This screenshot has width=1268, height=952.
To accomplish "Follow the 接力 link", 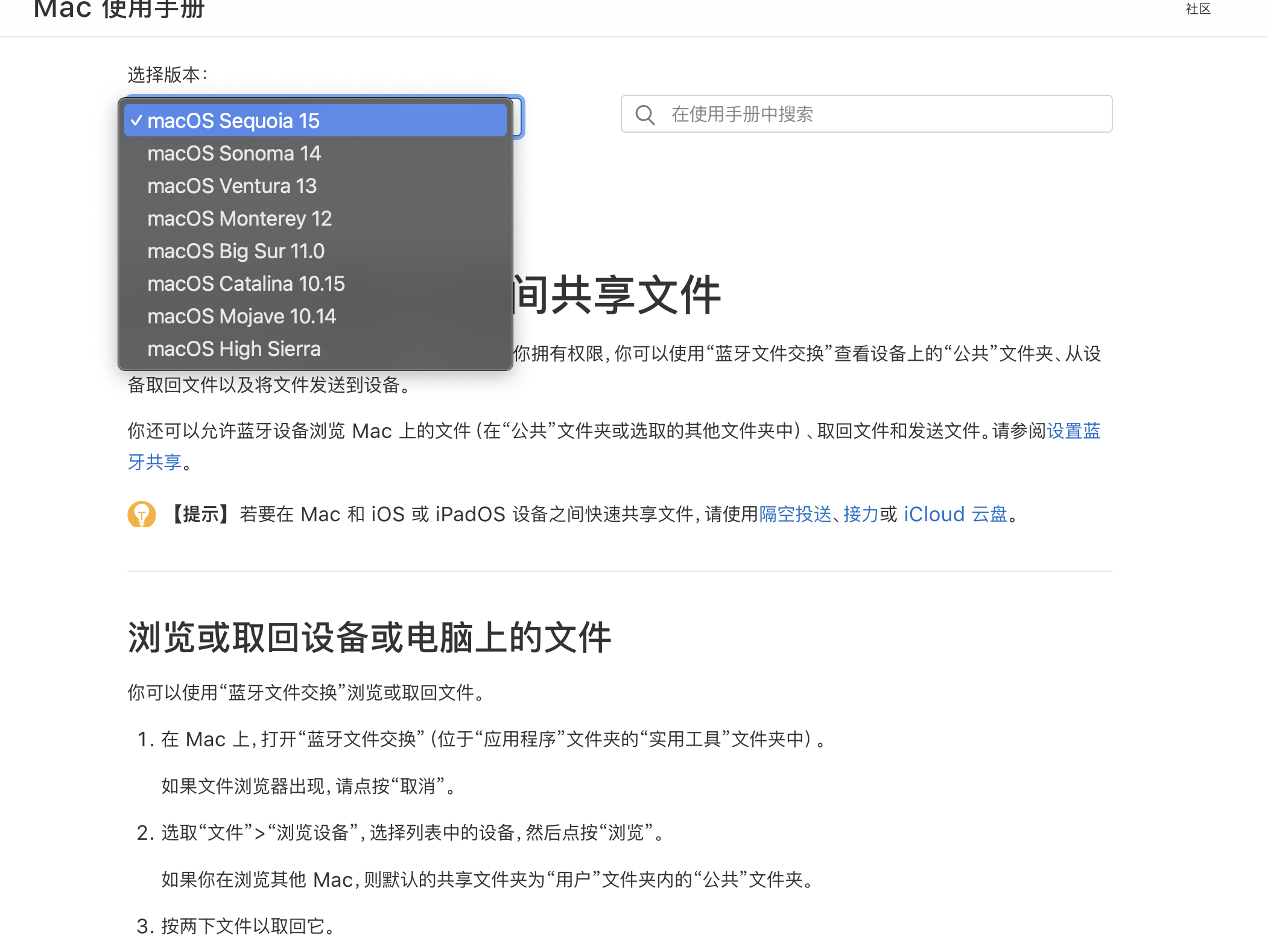I will point(860,515).
